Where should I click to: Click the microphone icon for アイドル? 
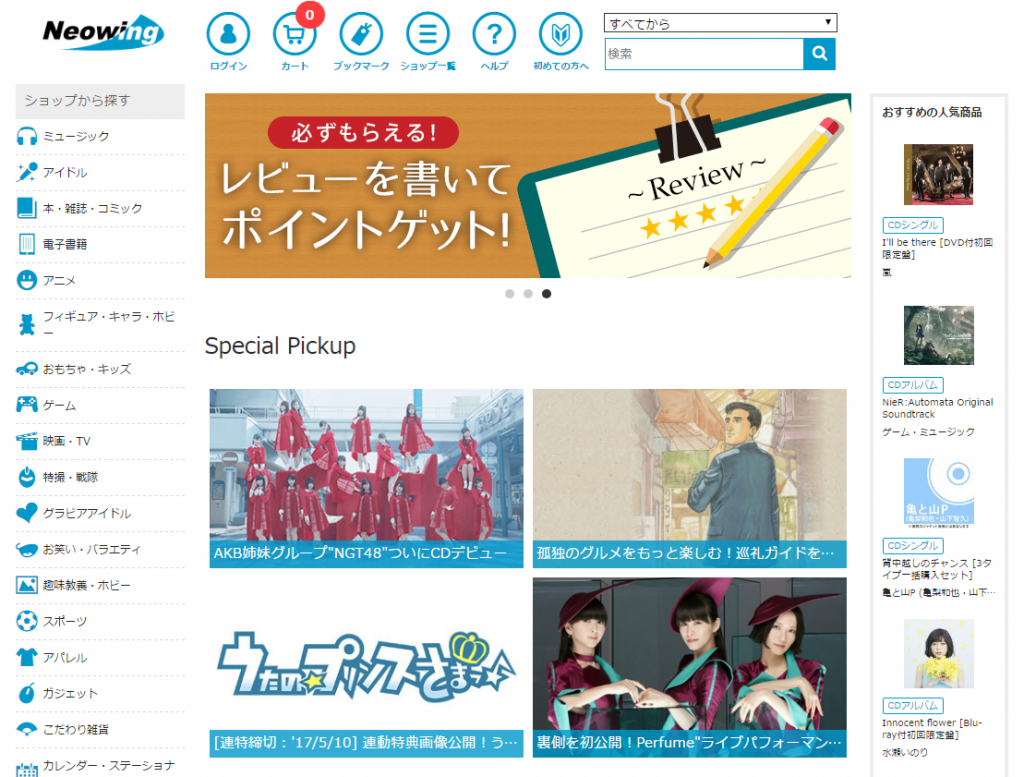27,172
